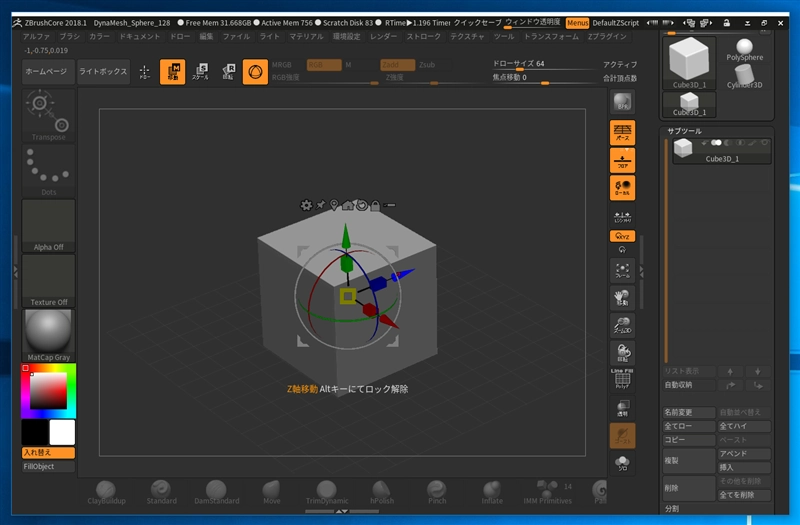Toggle PolyF Line Fill display
800x525 pixels.
622,379
